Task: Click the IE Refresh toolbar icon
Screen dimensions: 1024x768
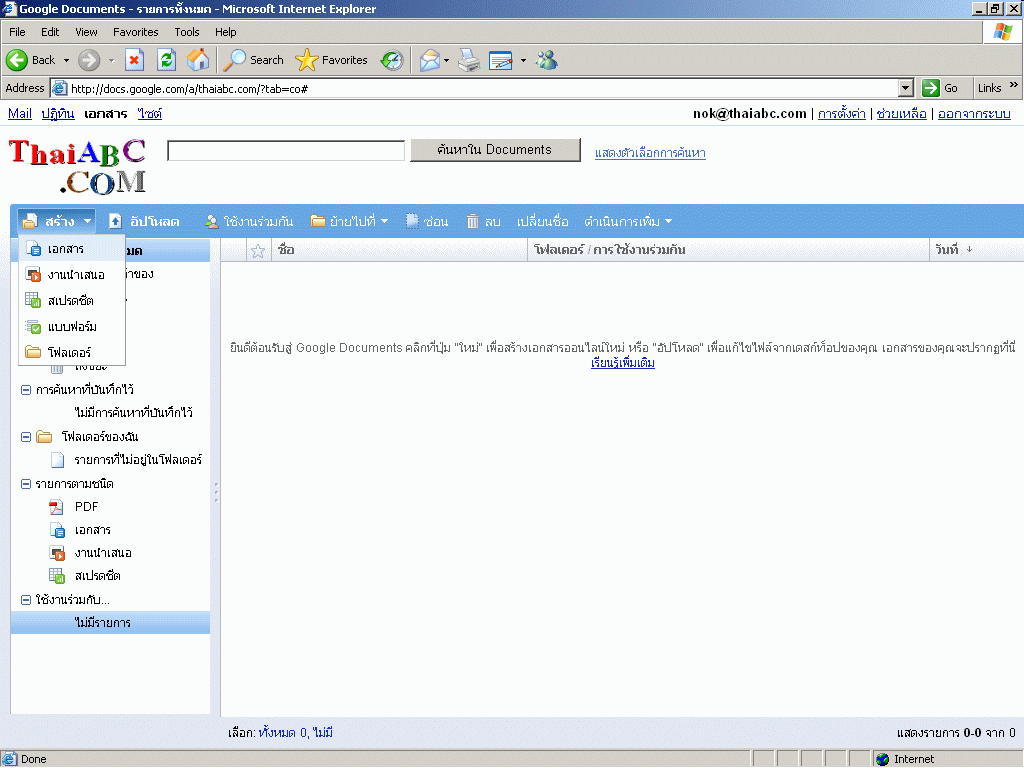Action: click(x=166, y=60)
